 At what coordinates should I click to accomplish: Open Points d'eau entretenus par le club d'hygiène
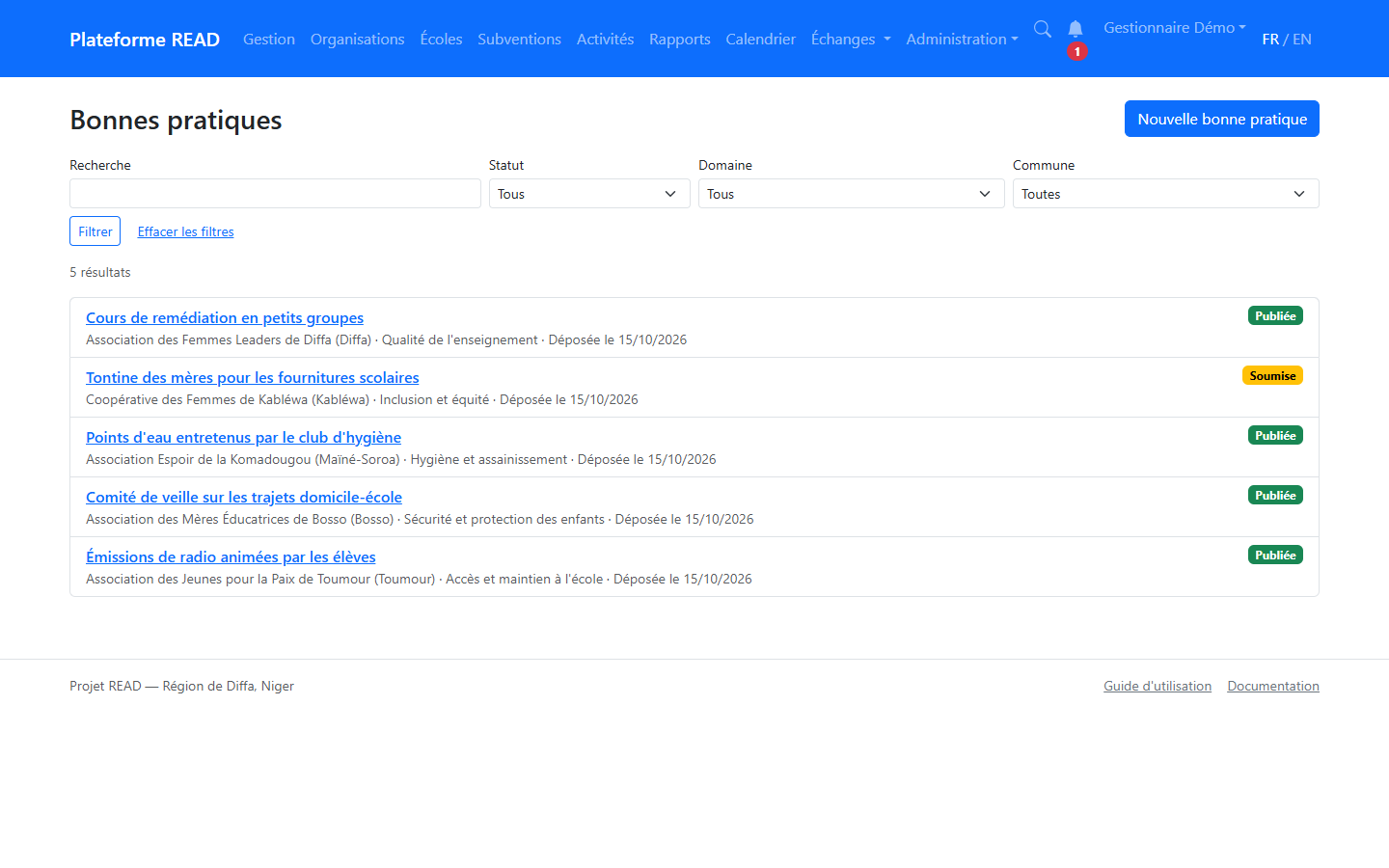(244, 438)
